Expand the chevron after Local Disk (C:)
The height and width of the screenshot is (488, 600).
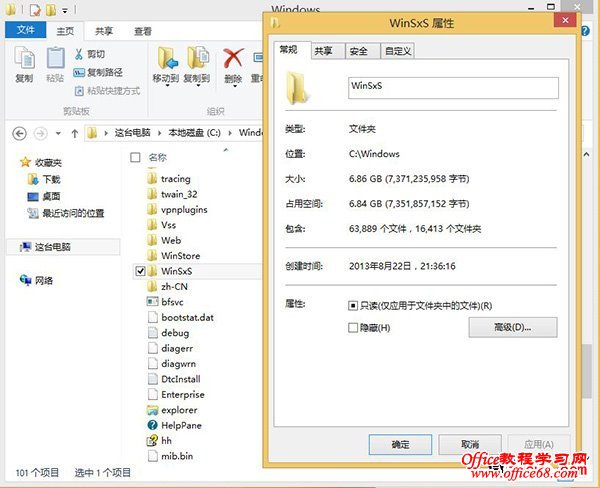tap(230, 133)
